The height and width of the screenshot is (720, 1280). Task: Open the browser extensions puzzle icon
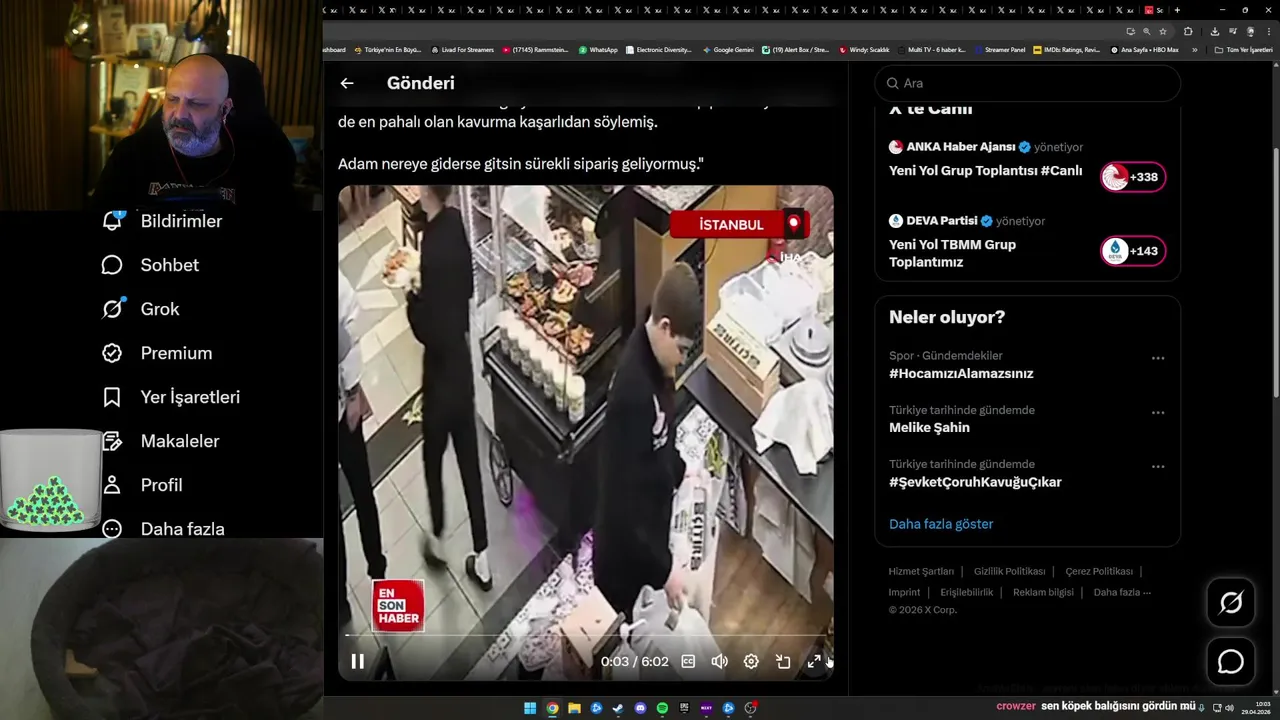[x=1188, y=31]
